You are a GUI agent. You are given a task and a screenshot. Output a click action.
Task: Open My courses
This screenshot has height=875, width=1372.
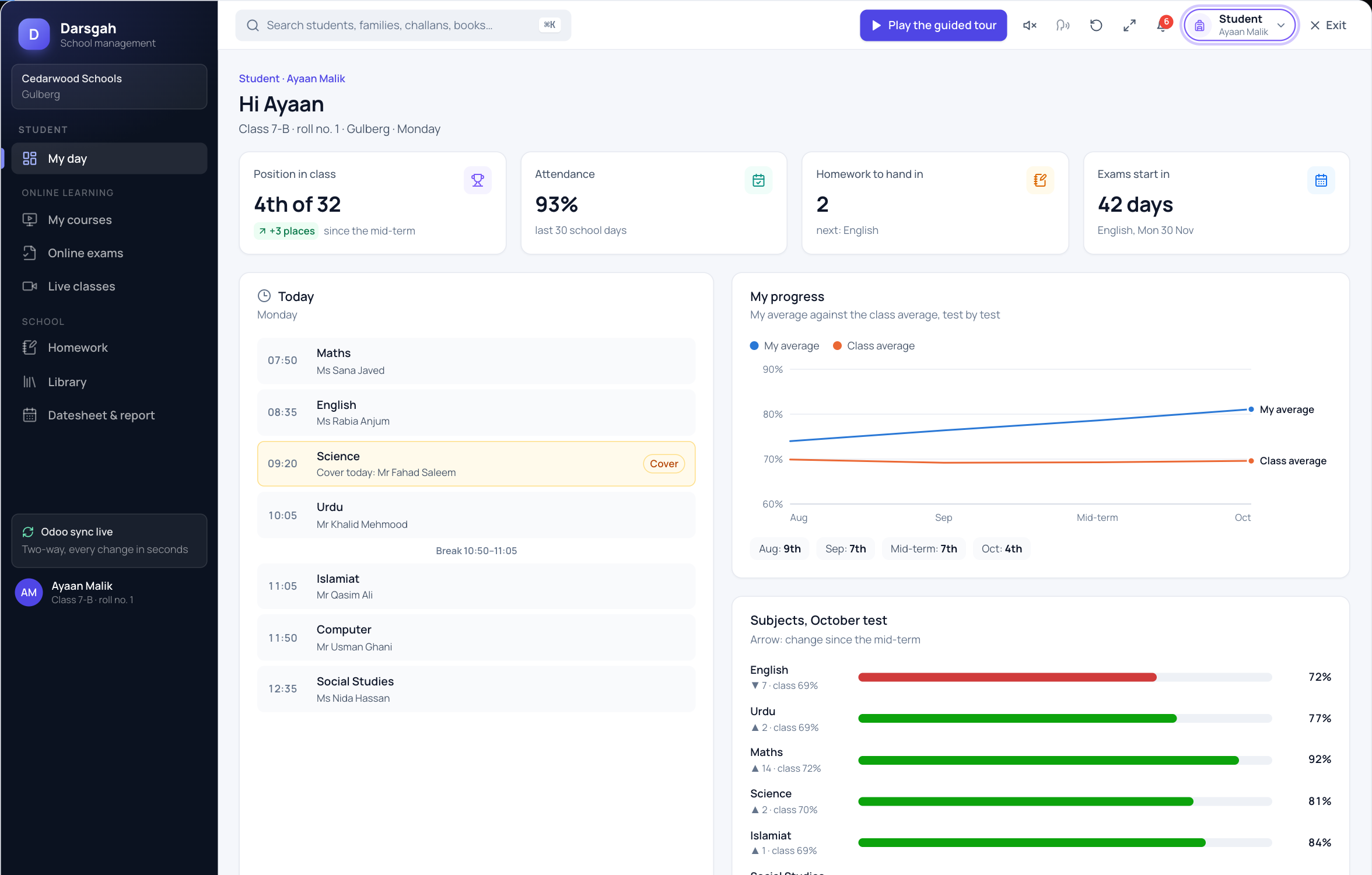click(109, 220)
